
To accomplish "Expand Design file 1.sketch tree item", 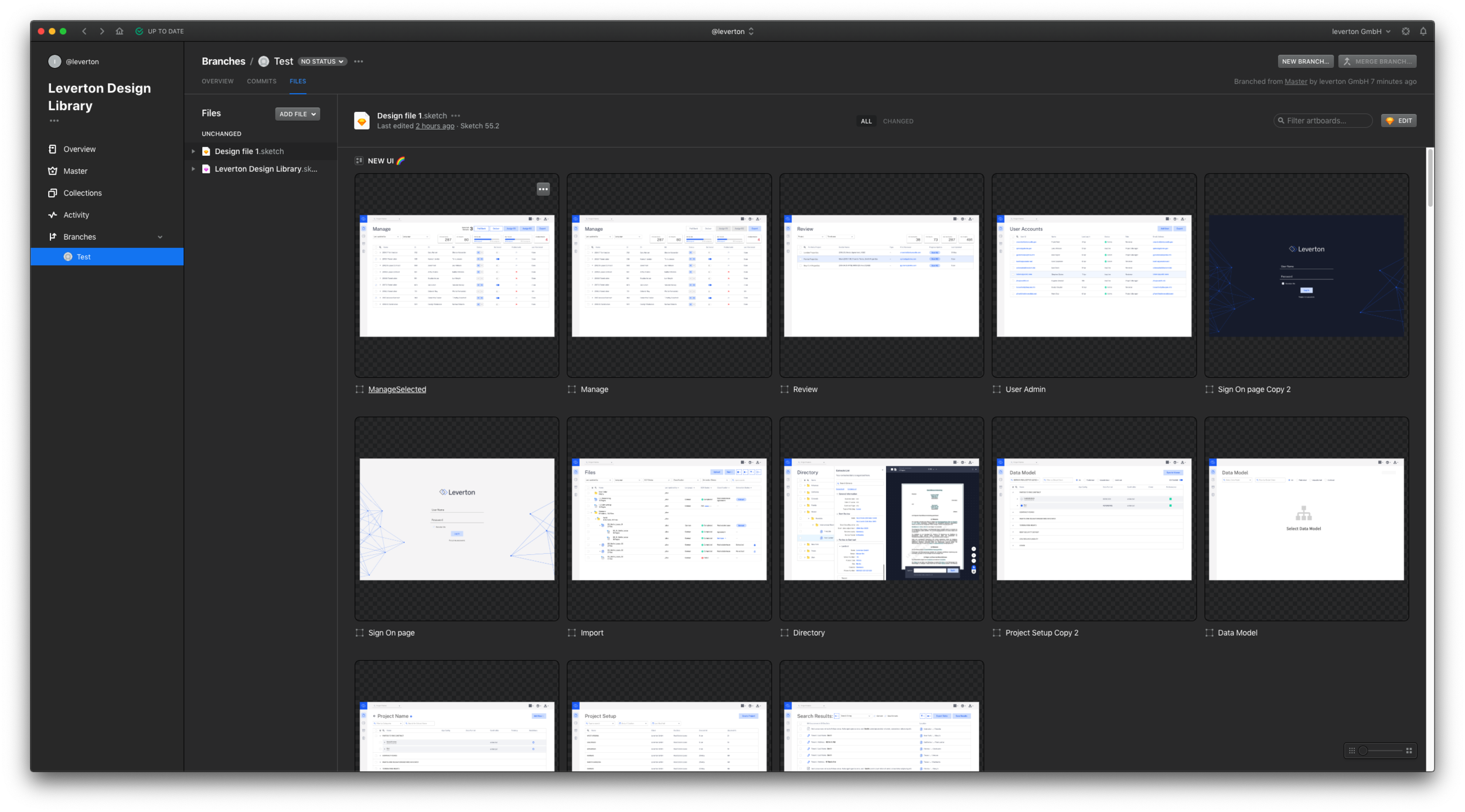I will pos(193,151).
